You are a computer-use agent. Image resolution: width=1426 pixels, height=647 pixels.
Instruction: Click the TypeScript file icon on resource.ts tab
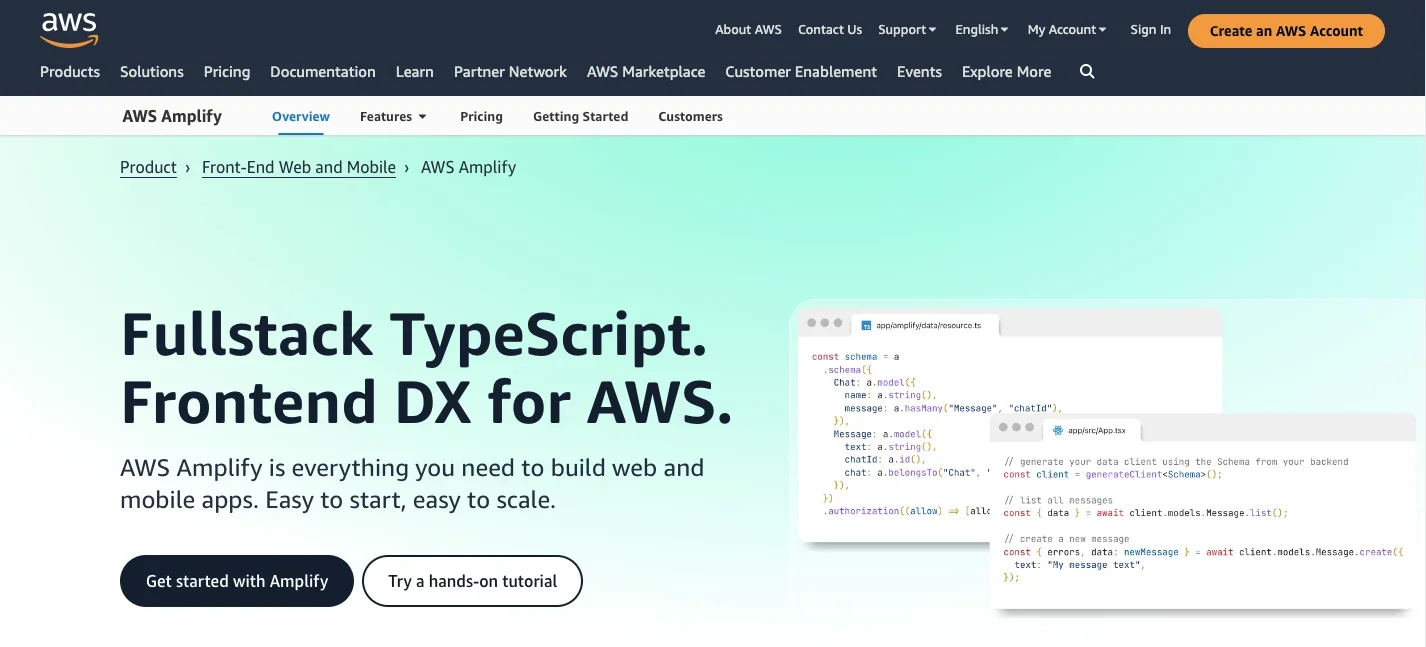(866, 325)
